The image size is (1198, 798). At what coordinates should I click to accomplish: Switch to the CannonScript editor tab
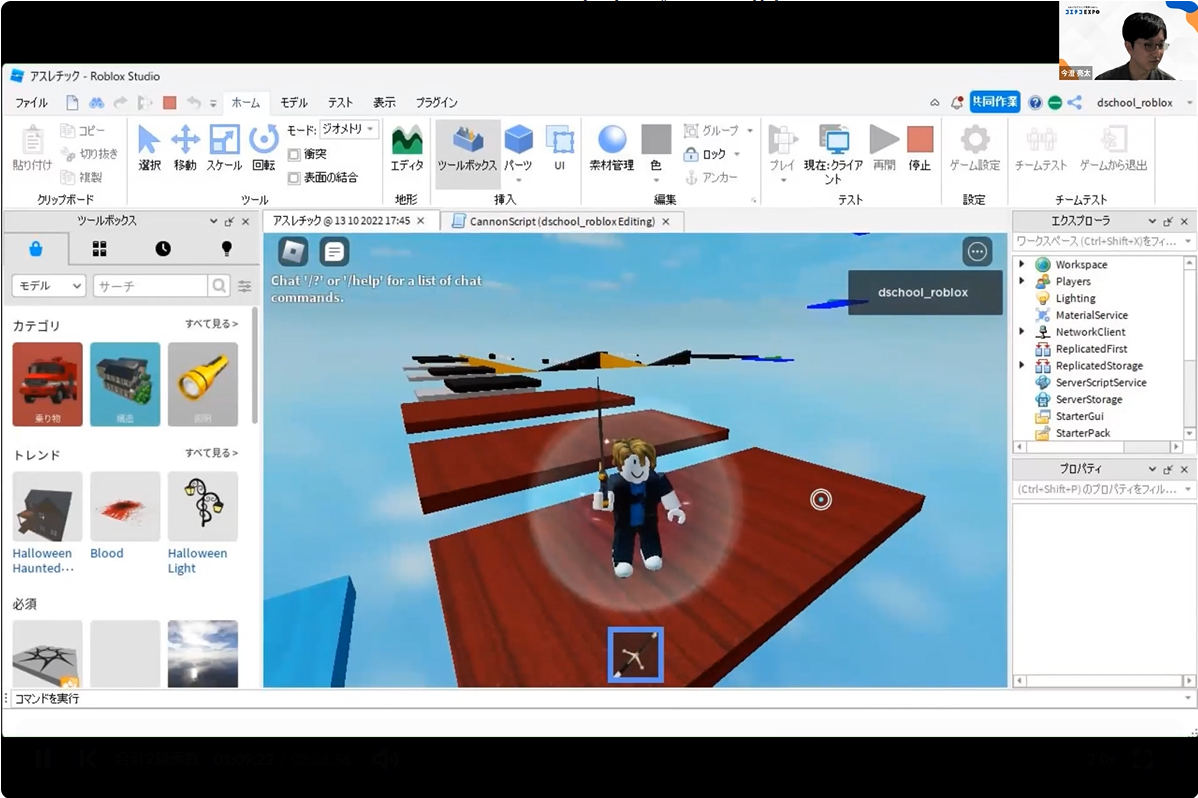(562, 222)
